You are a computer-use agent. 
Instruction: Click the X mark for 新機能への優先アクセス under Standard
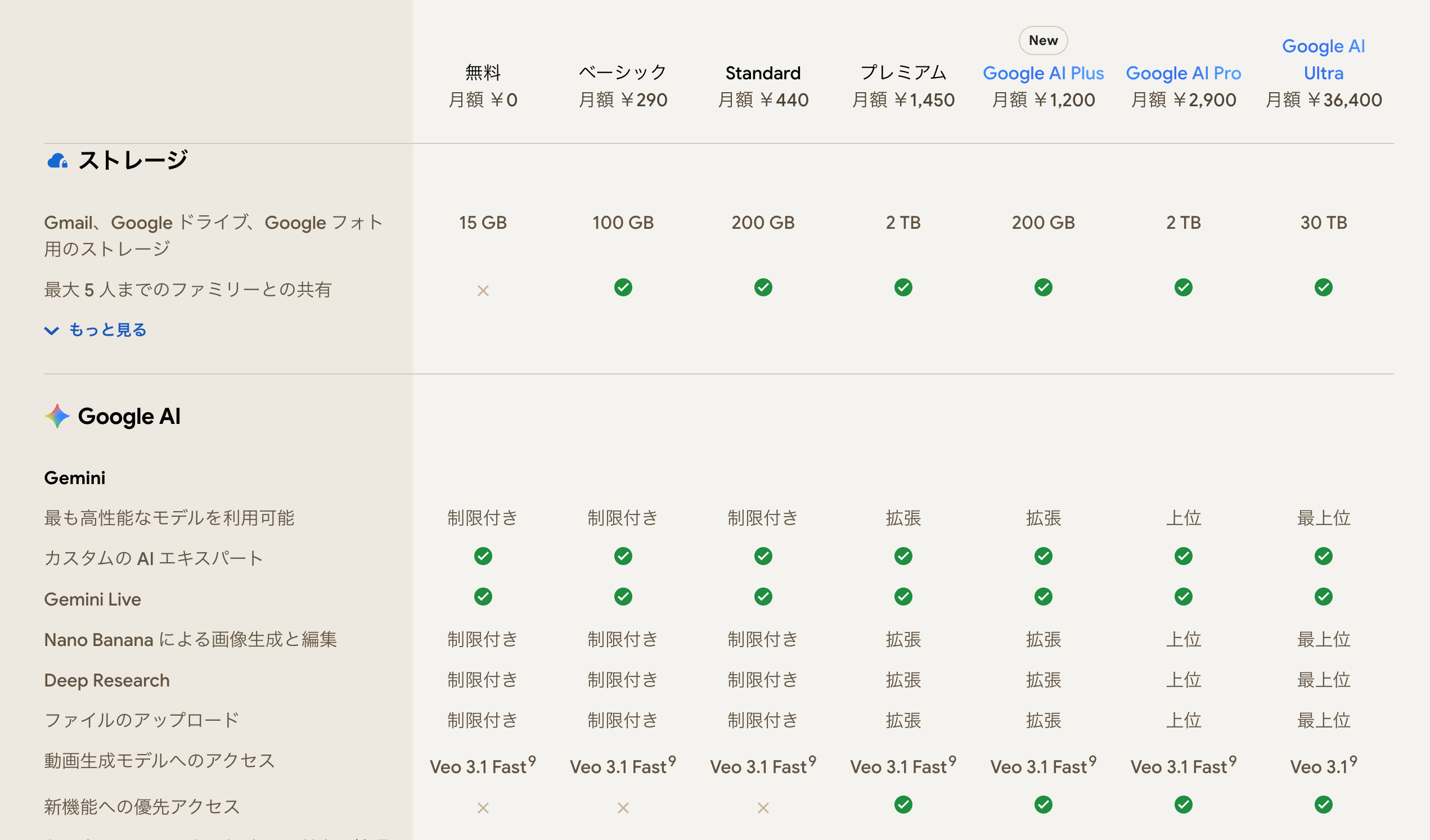point(763,807)
